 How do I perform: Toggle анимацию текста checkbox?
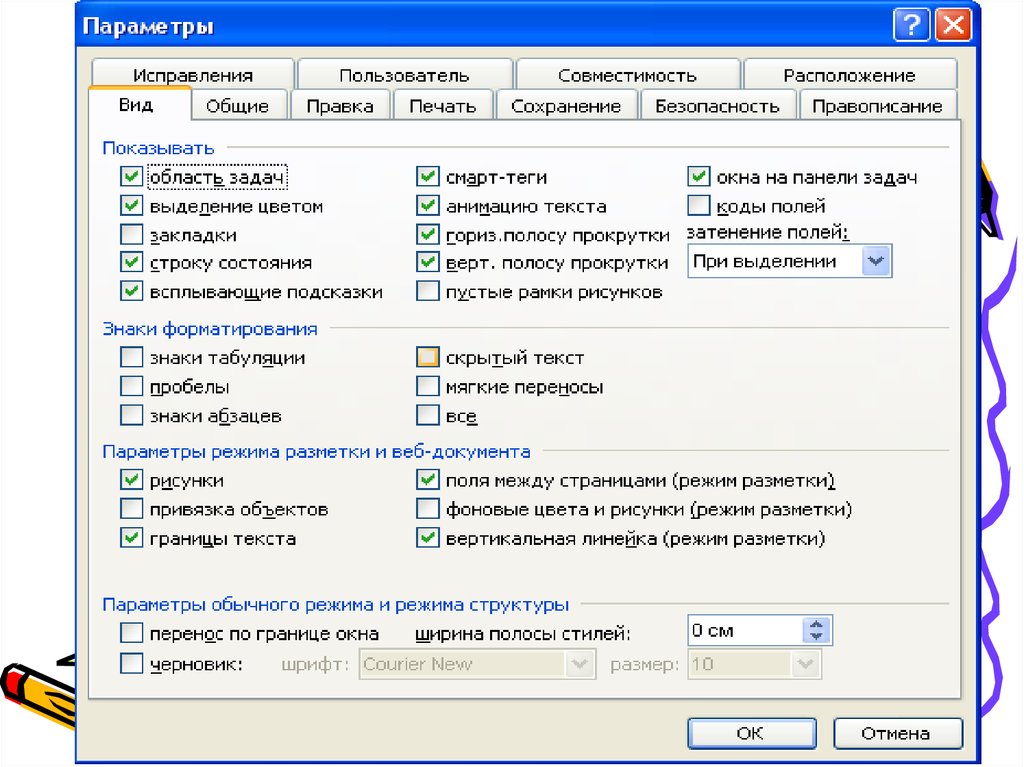click(x=428, y=206)
